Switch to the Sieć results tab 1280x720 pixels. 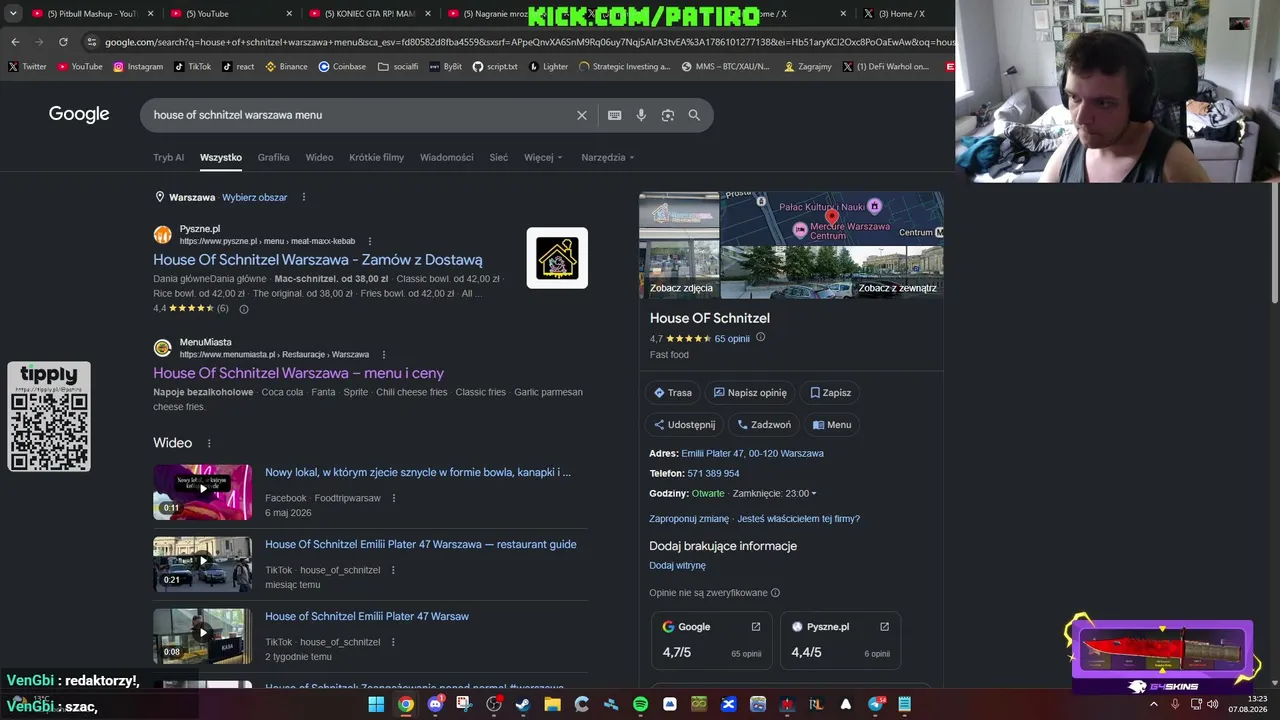click(x=498, y=157)
